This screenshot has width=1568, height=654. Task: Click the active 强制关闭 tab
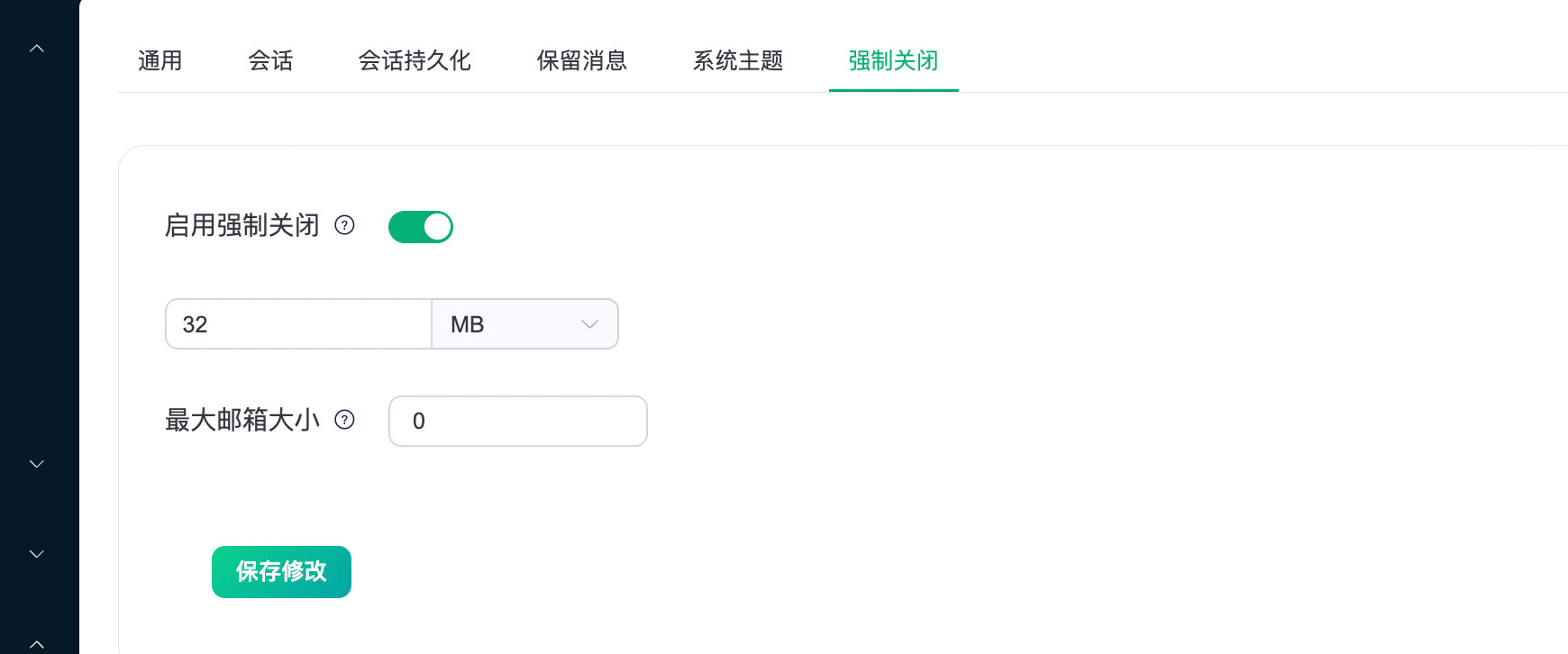[893, 60]
